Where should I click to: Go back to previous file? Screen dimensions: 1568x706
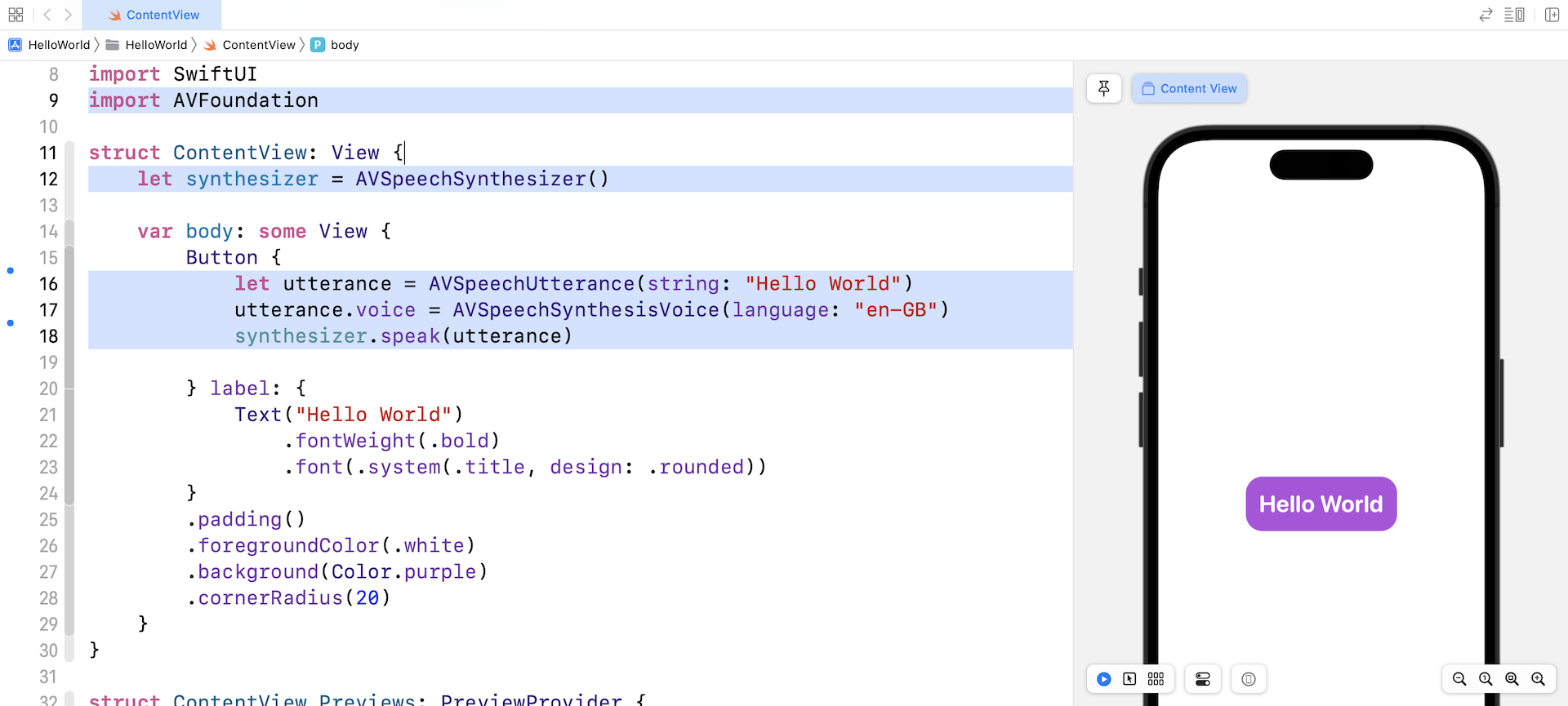pyautogui.click(x=47, y=15)
